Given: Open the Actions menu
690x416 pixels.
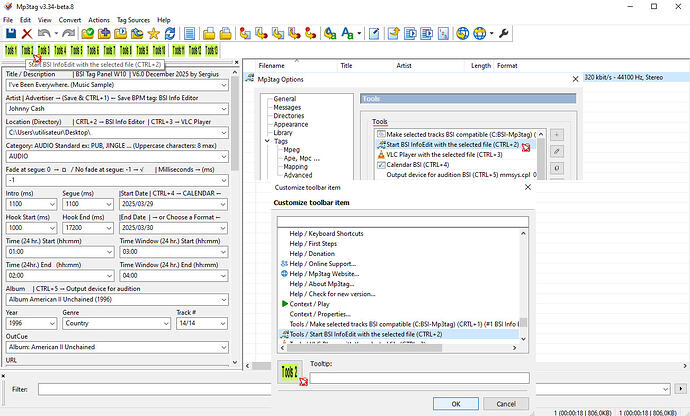Looking at the screenshot, I should pyautogui.click(x=99, y=20).
